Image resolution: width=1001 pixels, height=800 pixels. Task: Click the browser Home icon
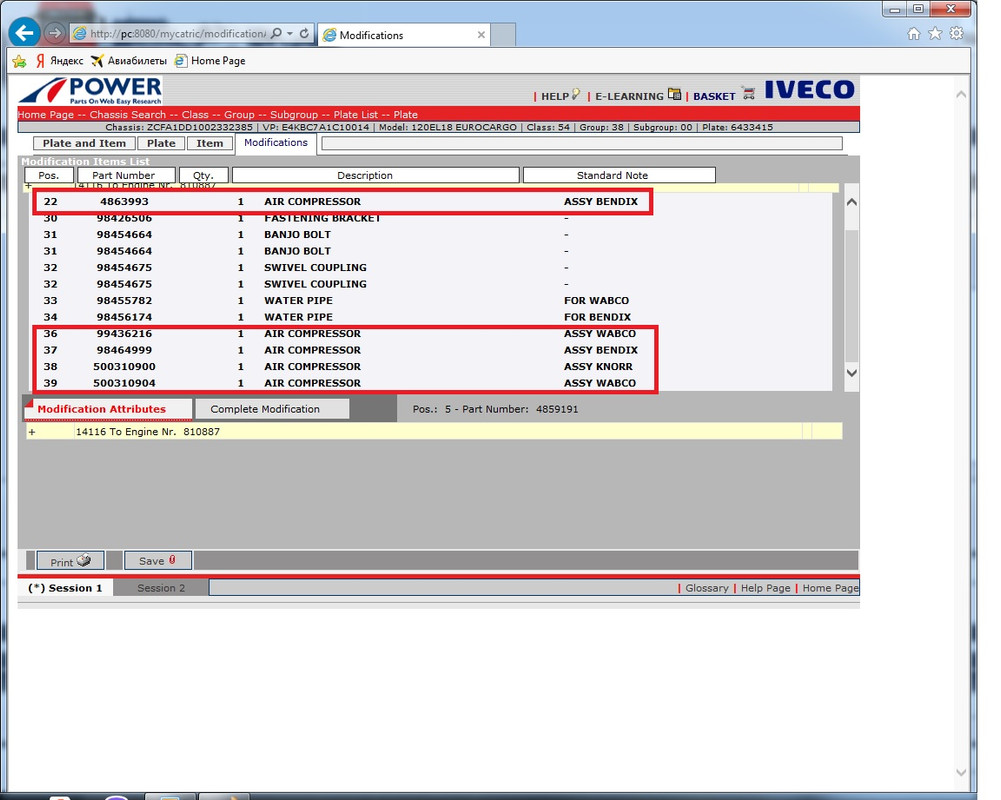click(x=914, y=34)
